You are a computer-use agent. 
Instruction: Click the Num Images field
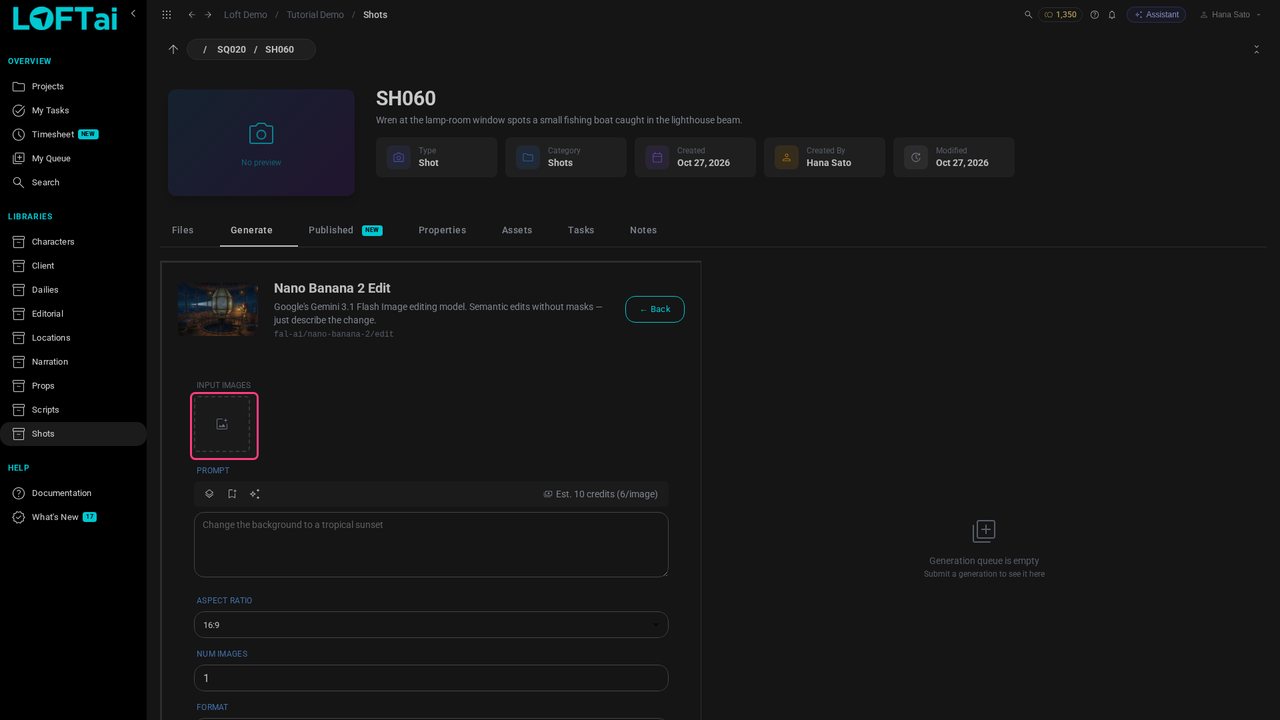click(431, 678)
